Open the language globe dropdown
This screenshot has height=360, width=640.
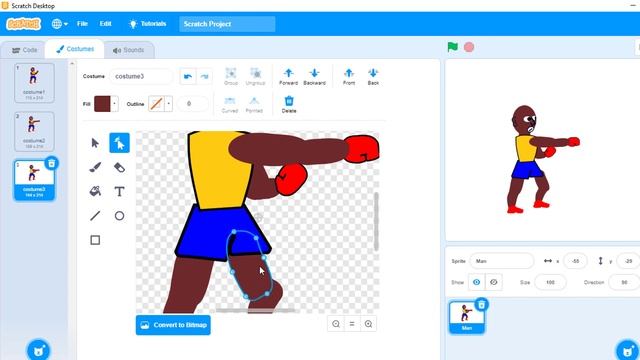click(x=60, y=24)
